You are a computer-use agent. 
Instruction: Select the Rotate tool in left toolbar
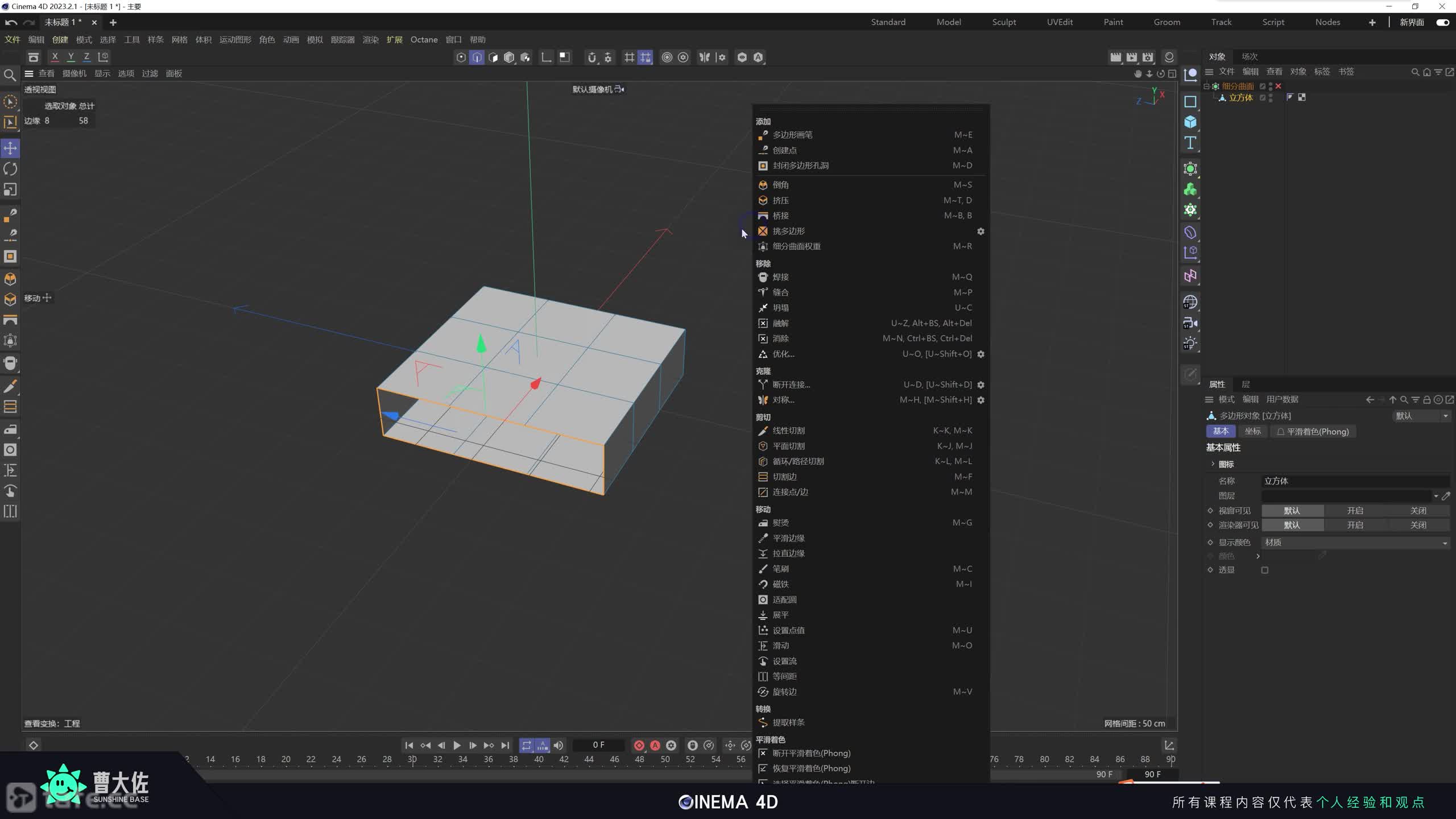10,169
